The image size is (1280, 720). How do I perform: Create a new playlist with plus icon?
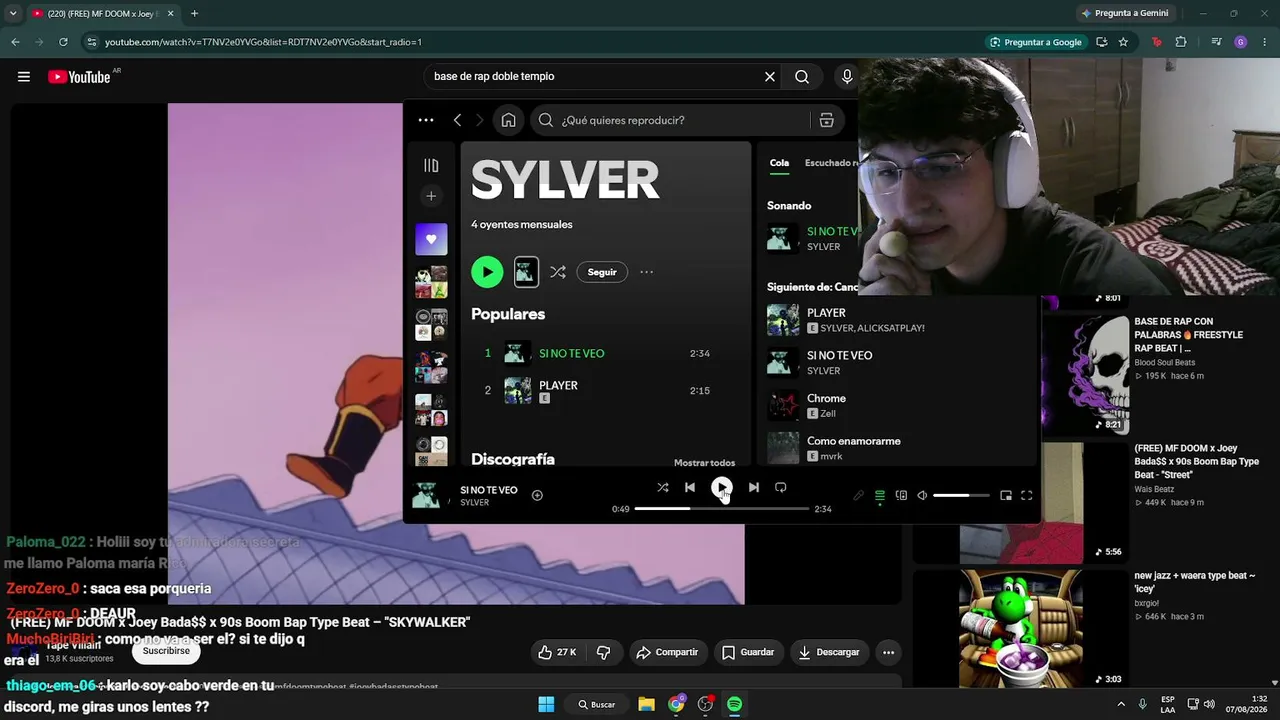pos(431,196)
